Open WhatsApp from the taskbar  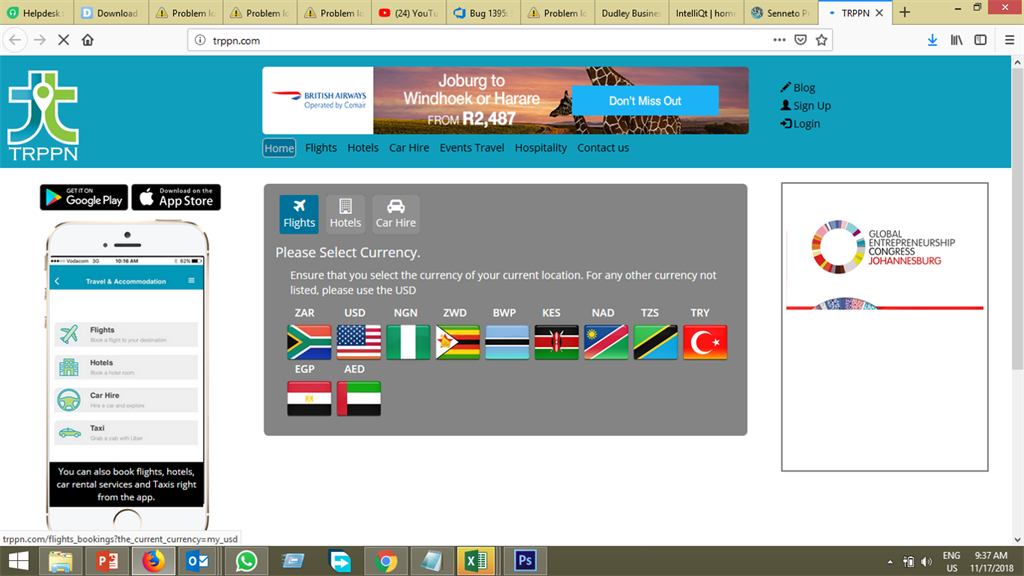click(246, 561)
